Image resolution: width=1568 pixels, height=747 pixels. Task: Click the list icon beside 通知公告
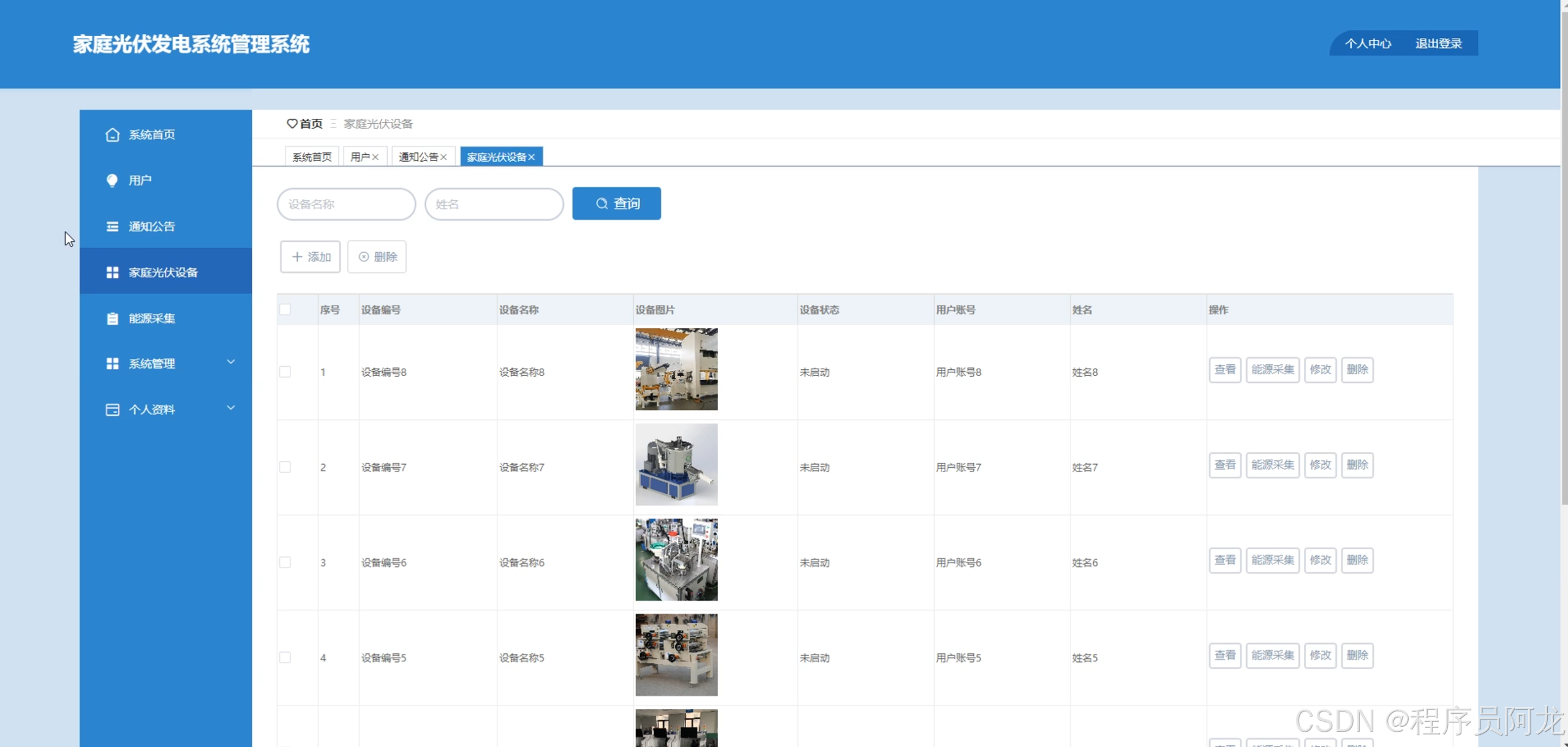[x=112, y=227]
